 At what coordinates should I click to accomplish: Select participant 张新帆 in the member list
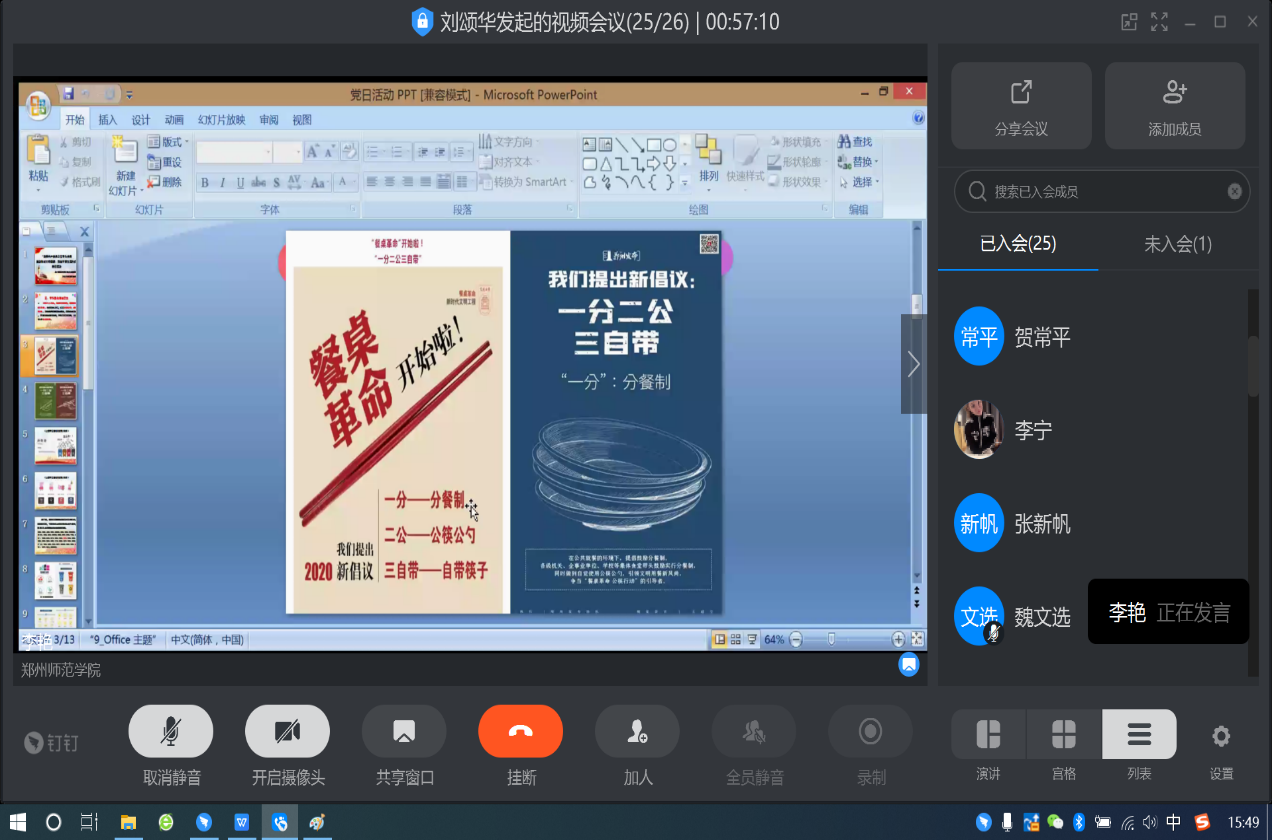(1042, 524)
